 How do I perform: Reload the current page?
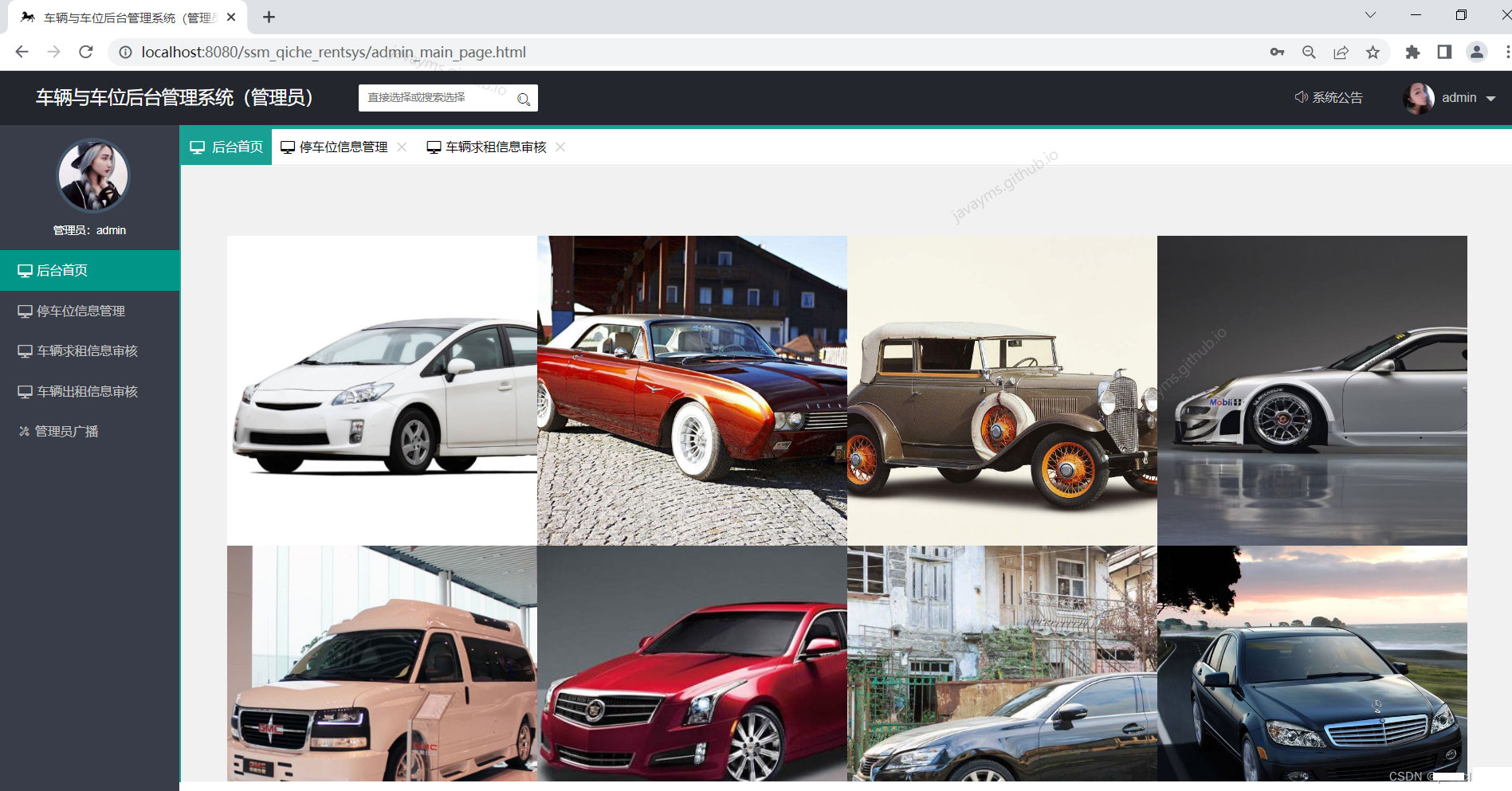86,52
